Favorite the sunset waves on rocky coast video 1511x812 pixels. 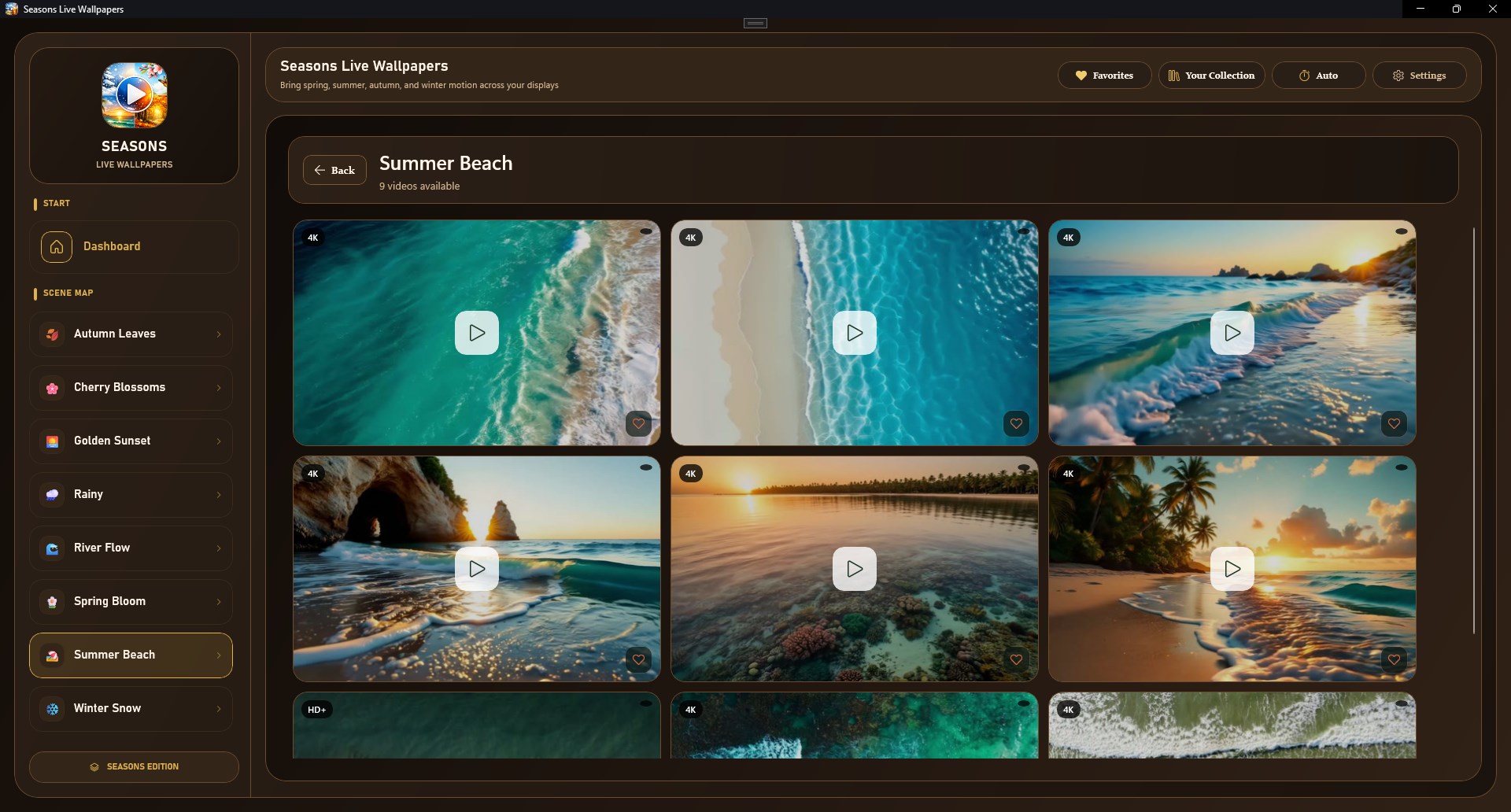pos(1394,423)
